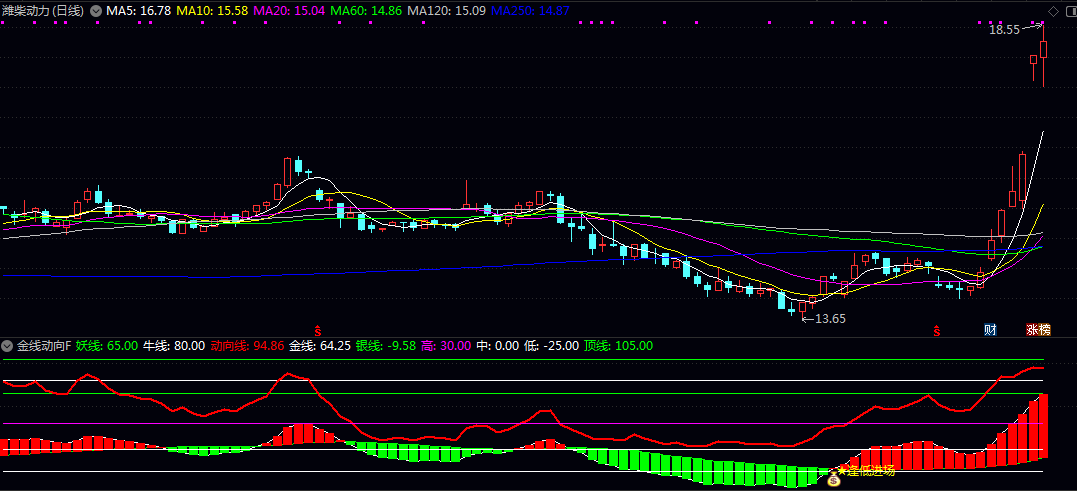Screen dimensions: 1077x491
Task: Click the red S marker under the left chart
Action: [319, 329]
